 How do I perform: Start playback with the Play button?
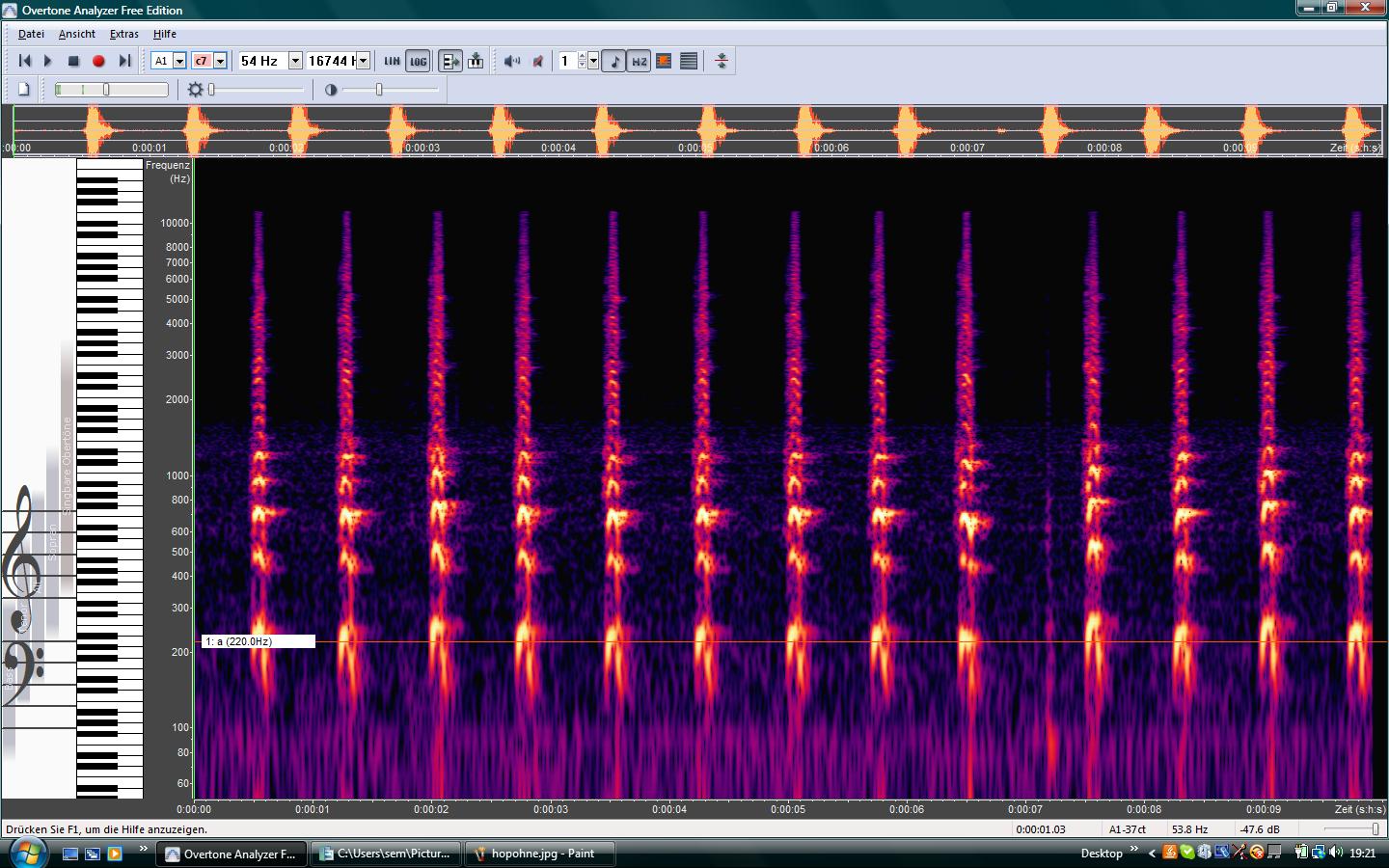coord(48,61)
